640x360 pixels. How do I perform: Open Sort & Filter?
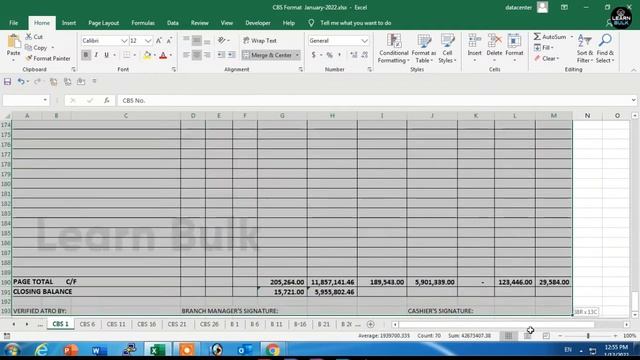[584, 49]
